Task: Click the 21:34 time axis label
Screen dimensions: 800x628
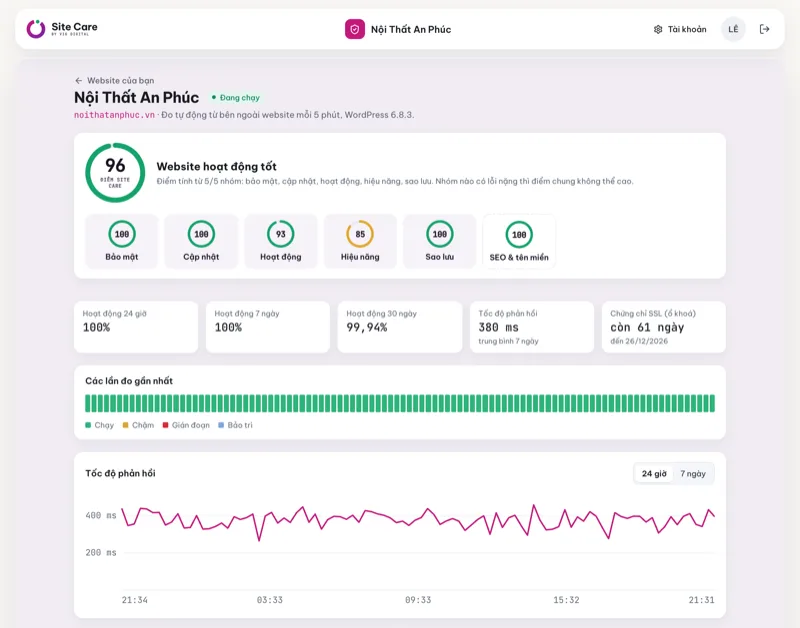Action: click(135, 600)
